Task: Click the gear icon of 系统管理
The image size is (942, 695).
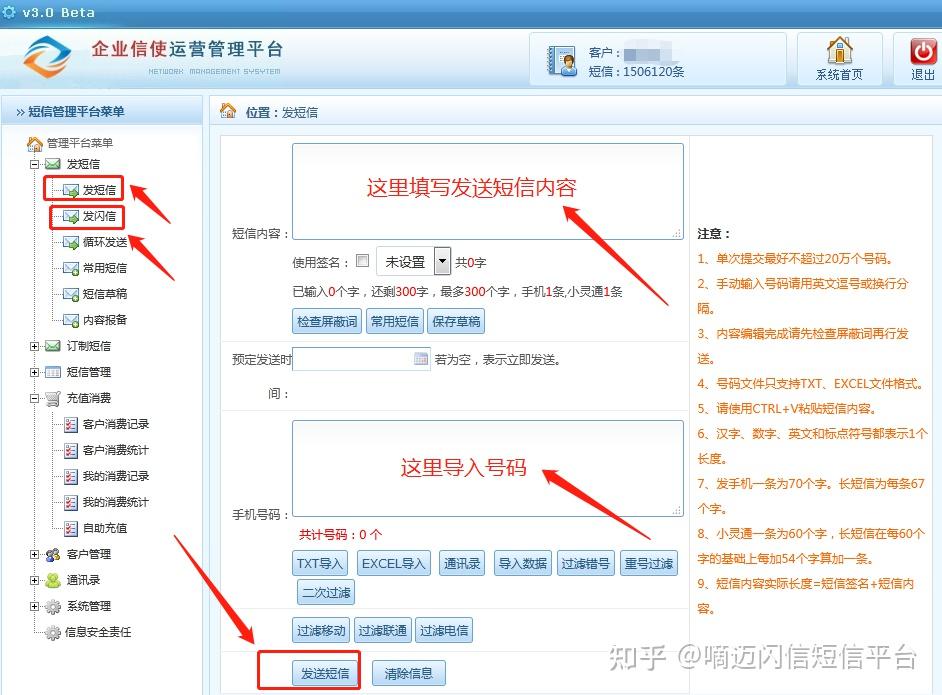Action: (53, 607)
